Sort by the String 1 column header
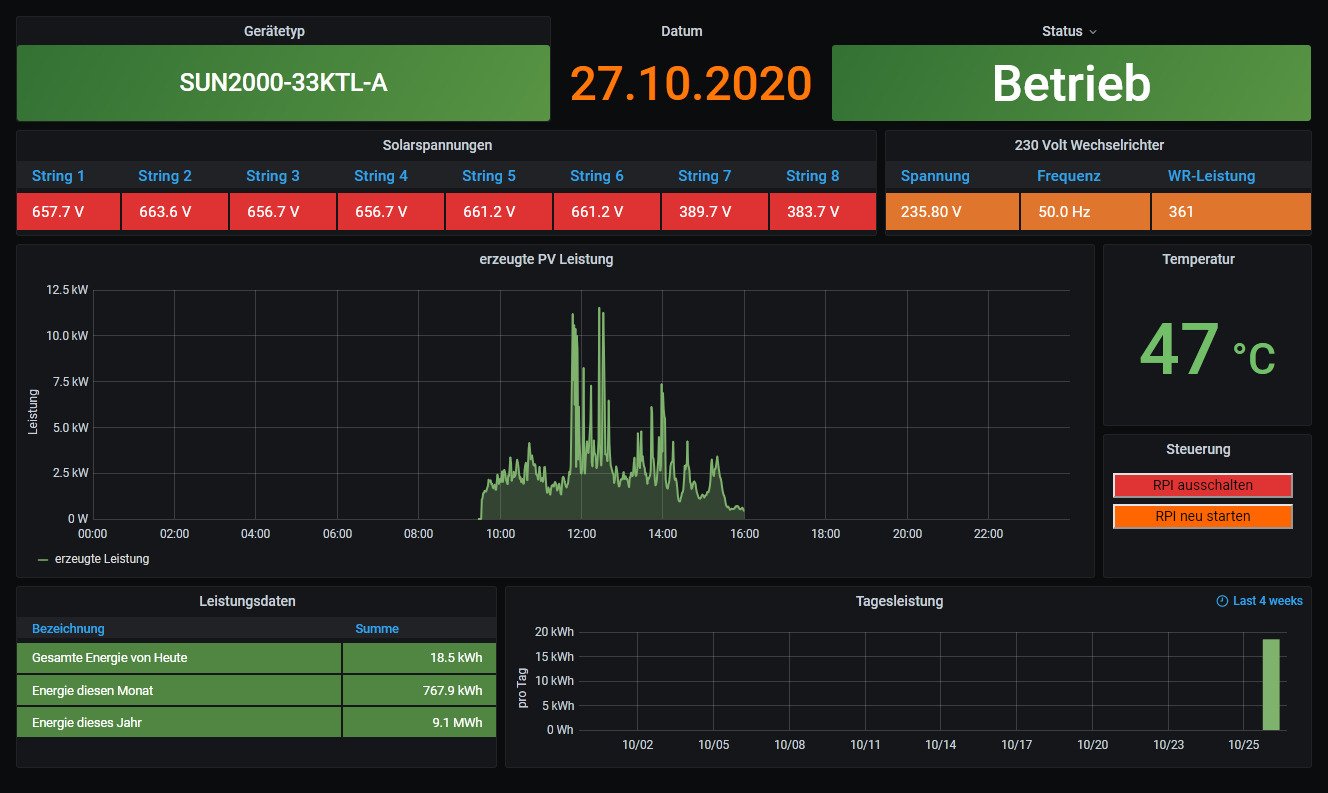 click(x=58, y=176)
